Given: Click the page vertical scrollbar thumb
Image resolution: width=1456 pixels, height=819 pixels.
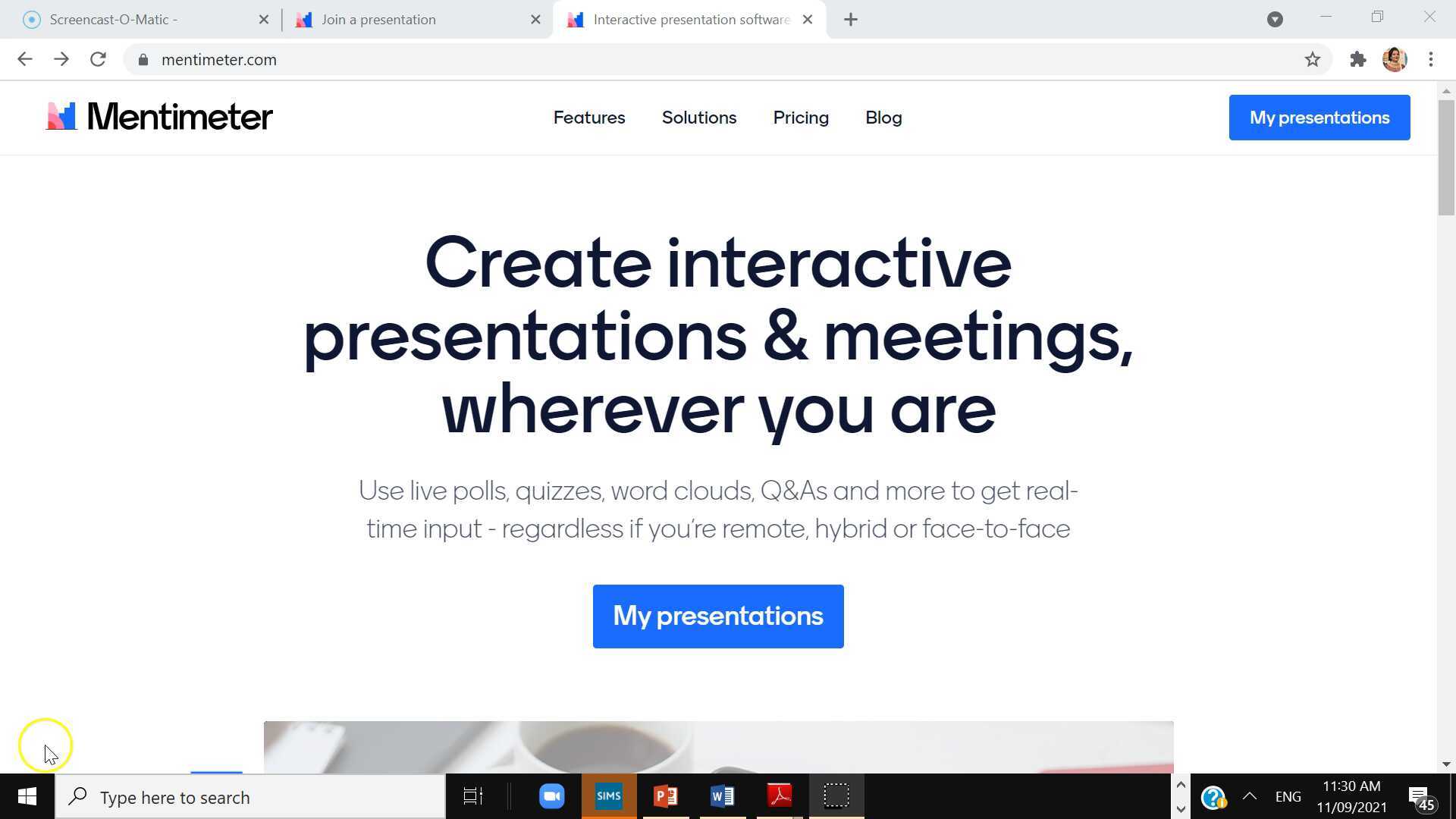Looking at the screenshot, I should tap(1446, 157).
